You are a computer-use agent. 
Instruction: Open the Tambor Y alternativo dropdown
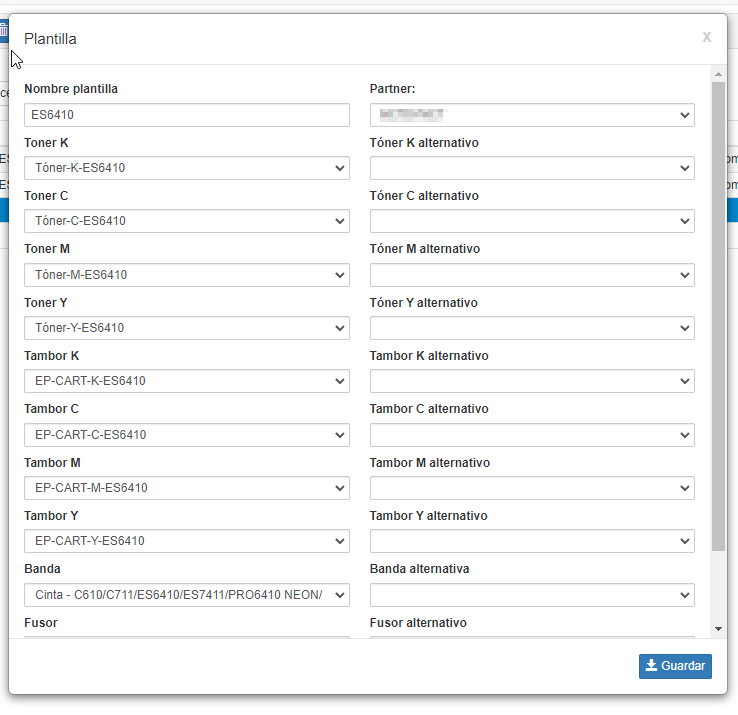tap(531, 541)
